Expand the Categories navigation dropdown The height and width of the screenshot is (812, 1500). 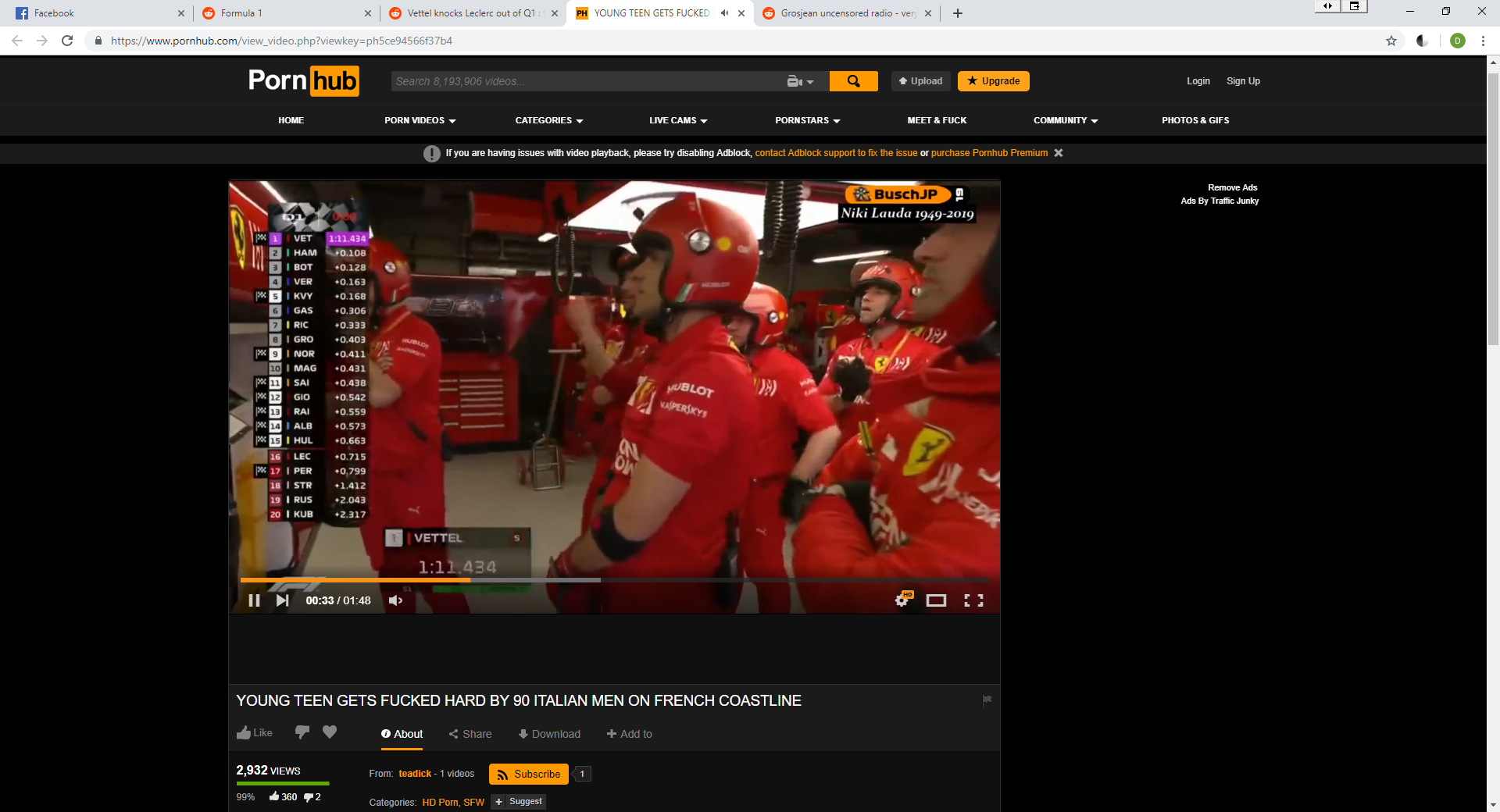point(548,120)
